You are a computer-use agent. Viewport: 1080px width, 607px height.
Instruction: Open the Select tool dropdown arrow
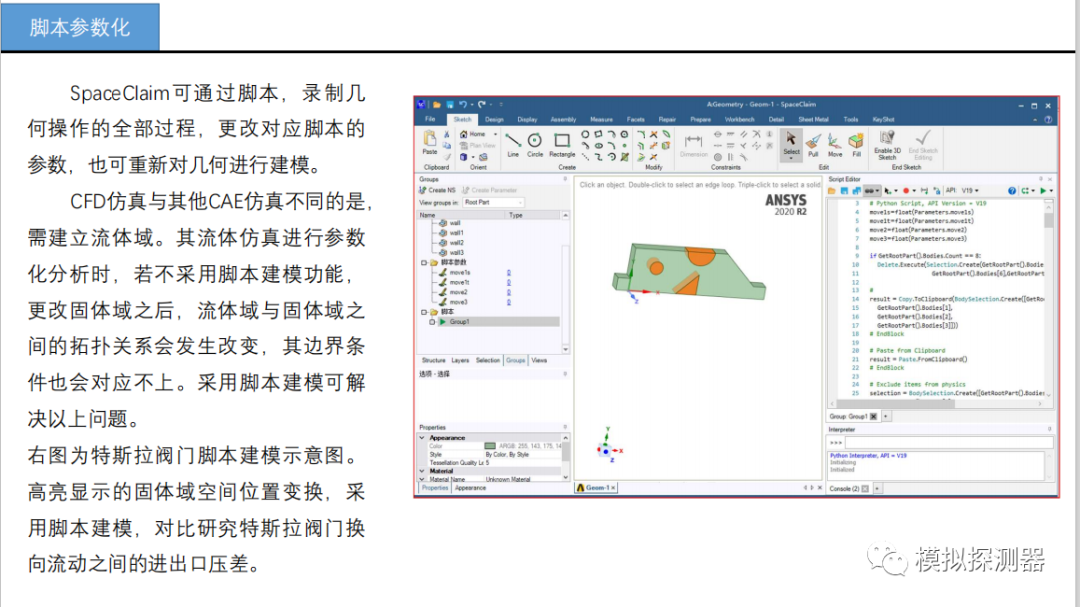(791, 158)
